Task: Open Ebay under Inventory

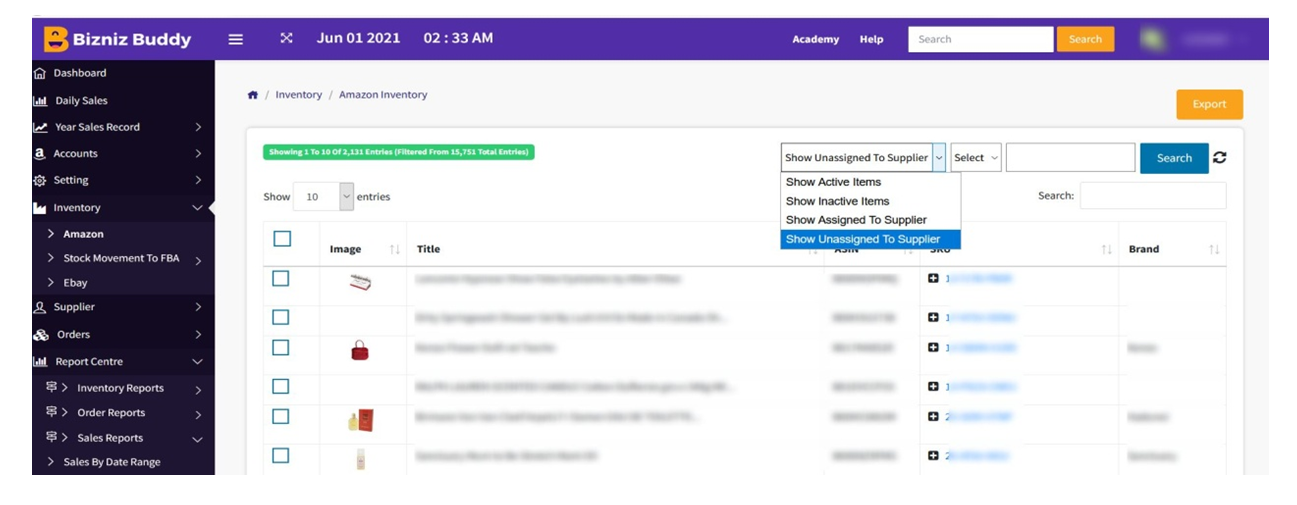Action: (76, 283)
